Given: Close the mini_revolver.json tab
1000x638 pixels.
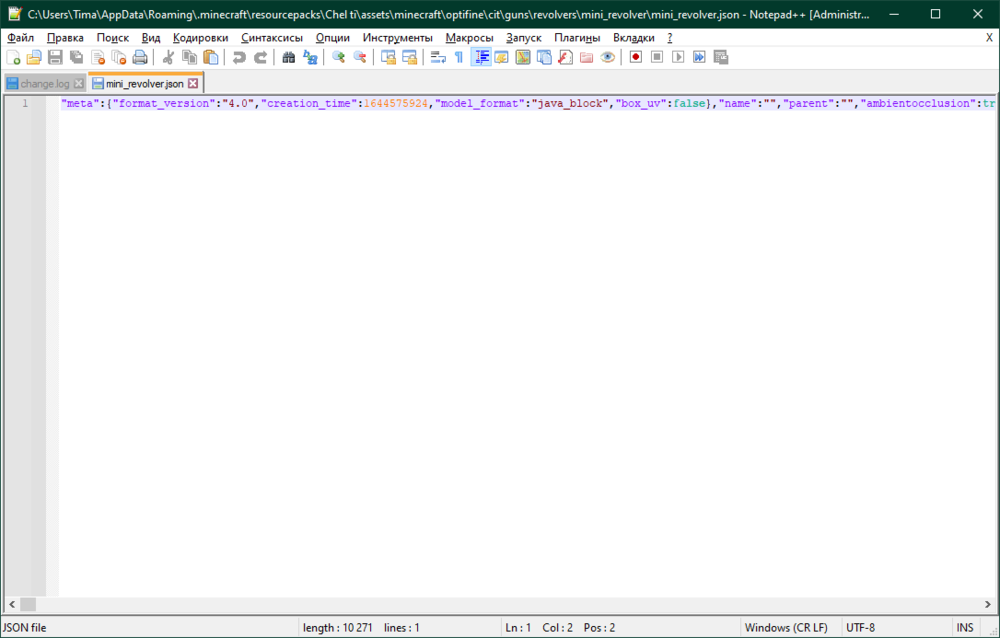Looking at the screenshot, I should click(x=193, y=84).
